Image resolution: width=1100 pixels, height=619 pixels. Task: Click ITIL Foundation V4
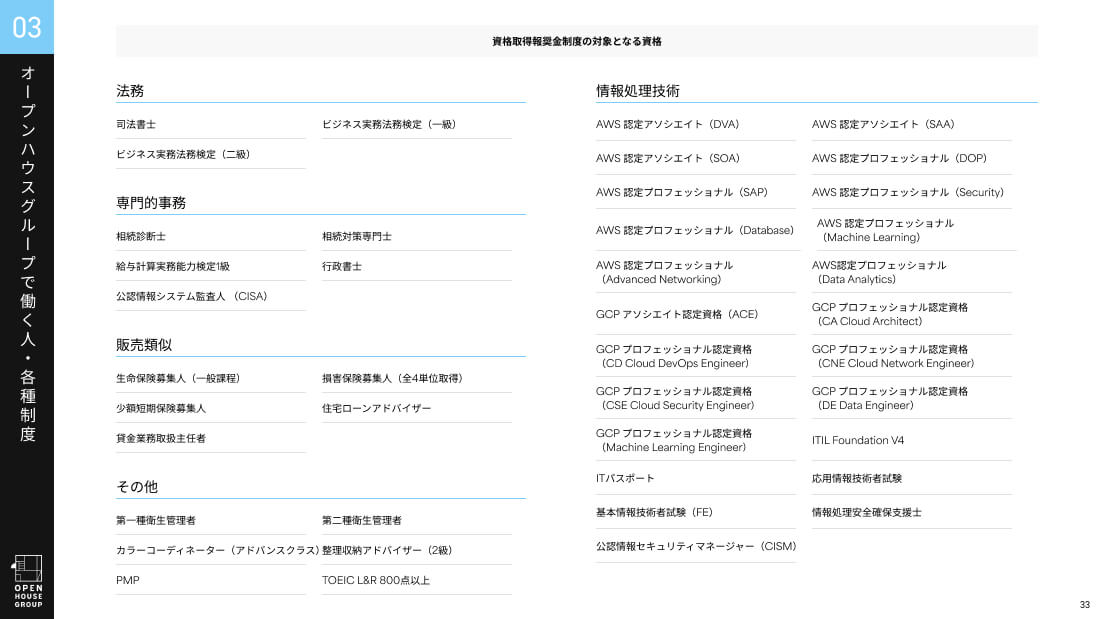pos(858,441)
